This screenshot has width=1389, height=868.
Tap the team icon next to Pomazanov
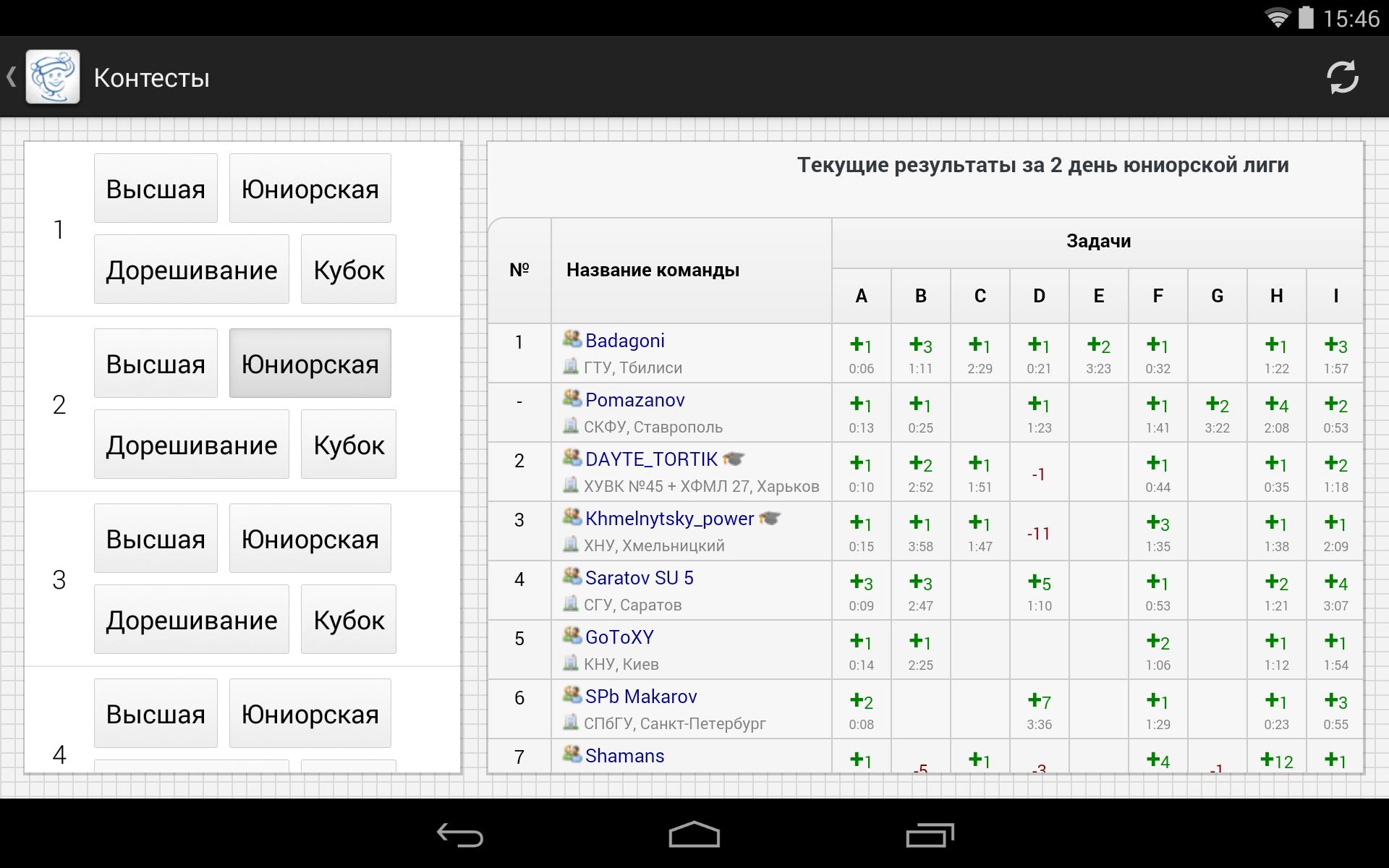[572, 399]
